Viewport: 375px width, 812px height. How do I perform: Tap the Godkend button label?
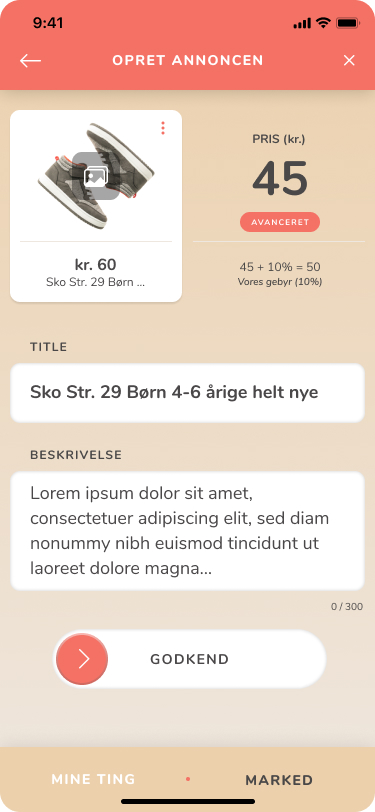pyautogui.click(x=190, y=659)
